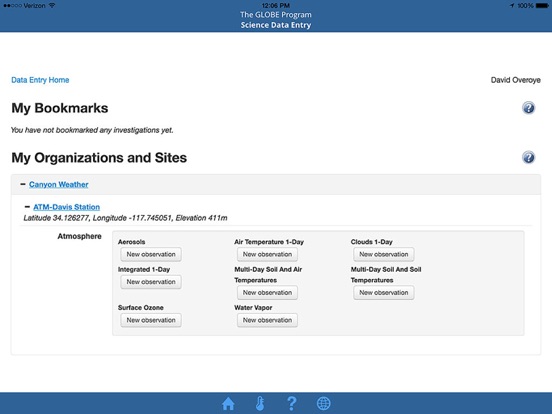
Task: Click The GLOBE Program header text
Action: click(x=276, y=15)
